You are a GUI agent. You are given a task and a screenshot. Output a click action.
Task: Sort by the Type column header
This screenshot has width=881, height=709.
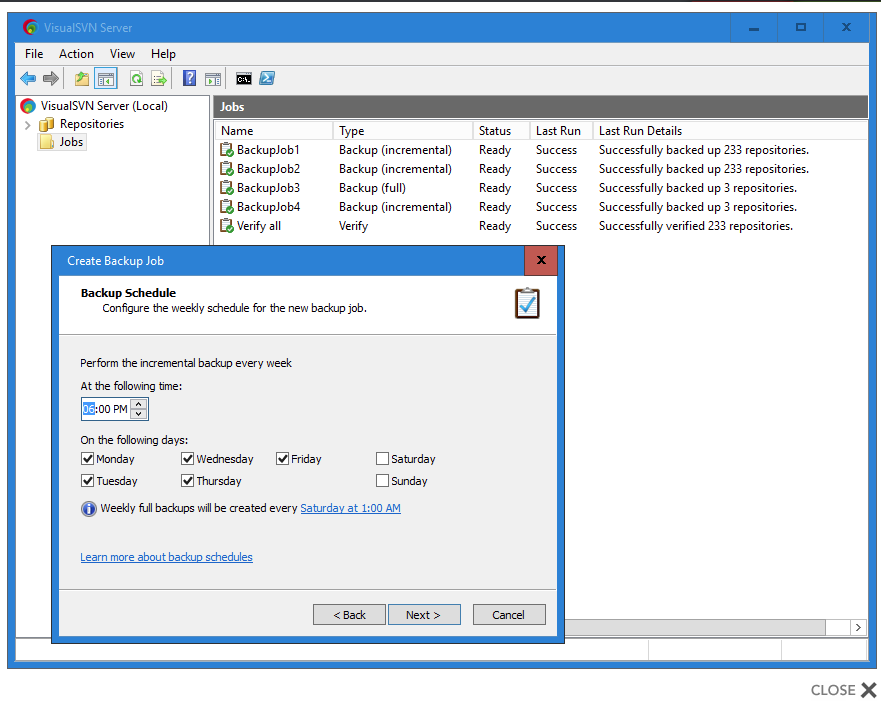point(403,131)
